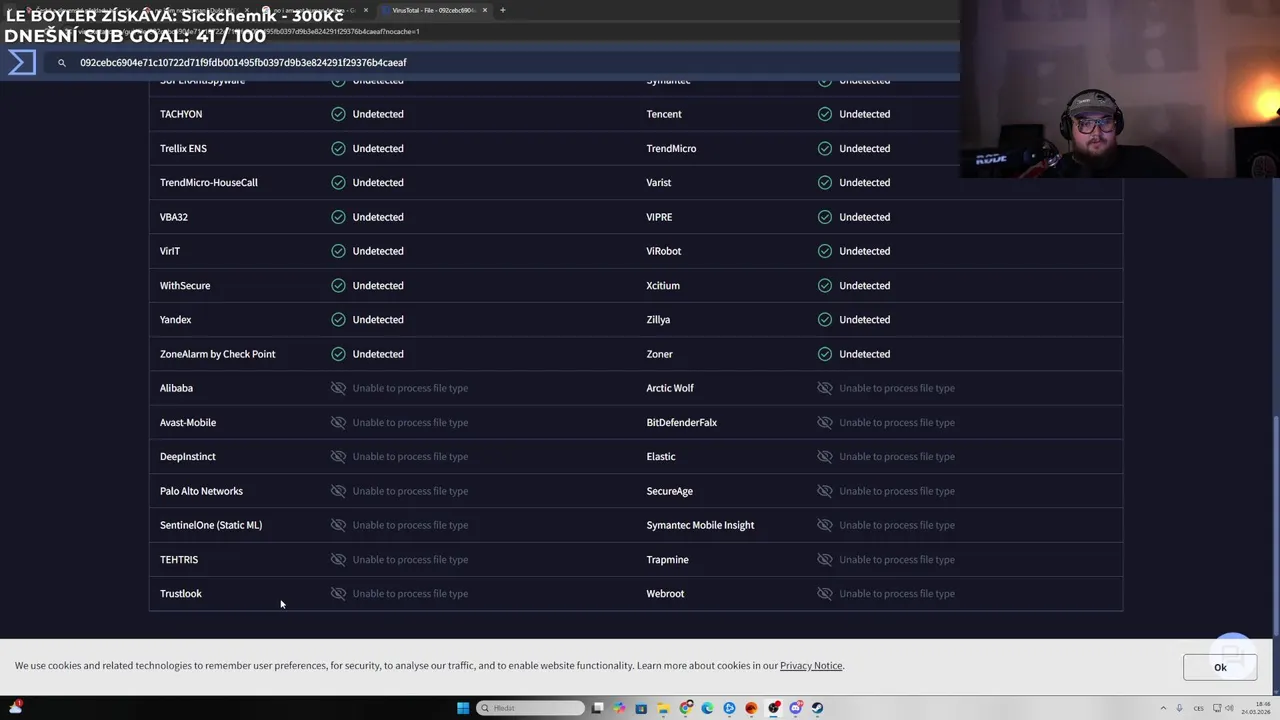Viewport: 1280px width, 720px height.
Task: Click Undetected result text for WithSecure
Action: pyautogui.click(x=378, y=285)
